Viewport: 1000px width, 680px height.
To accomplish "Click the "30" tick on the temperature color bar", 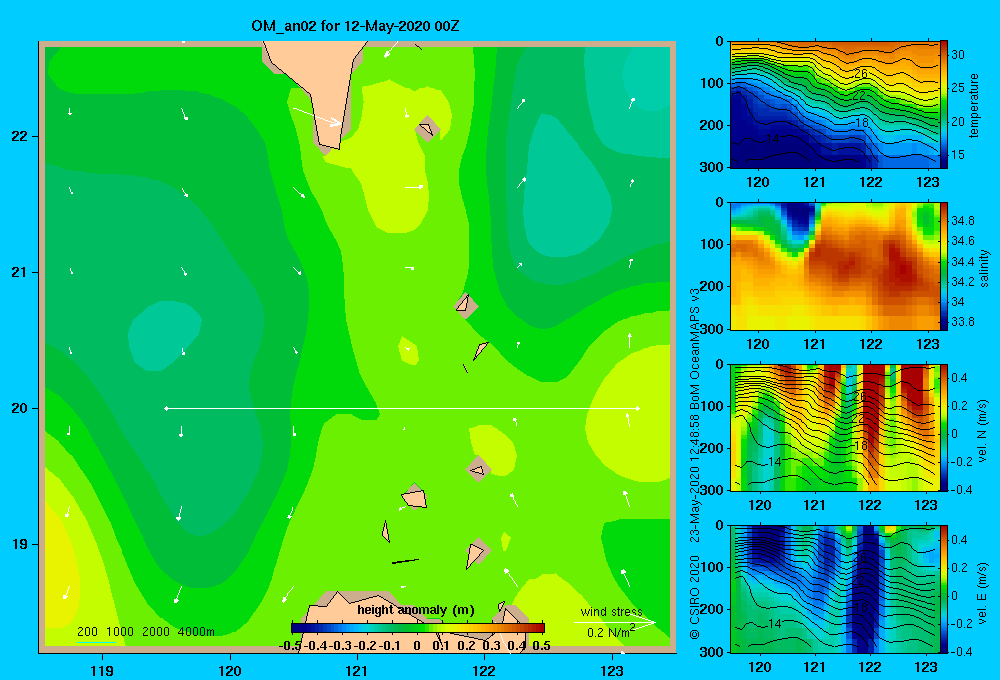I will 958,55.
